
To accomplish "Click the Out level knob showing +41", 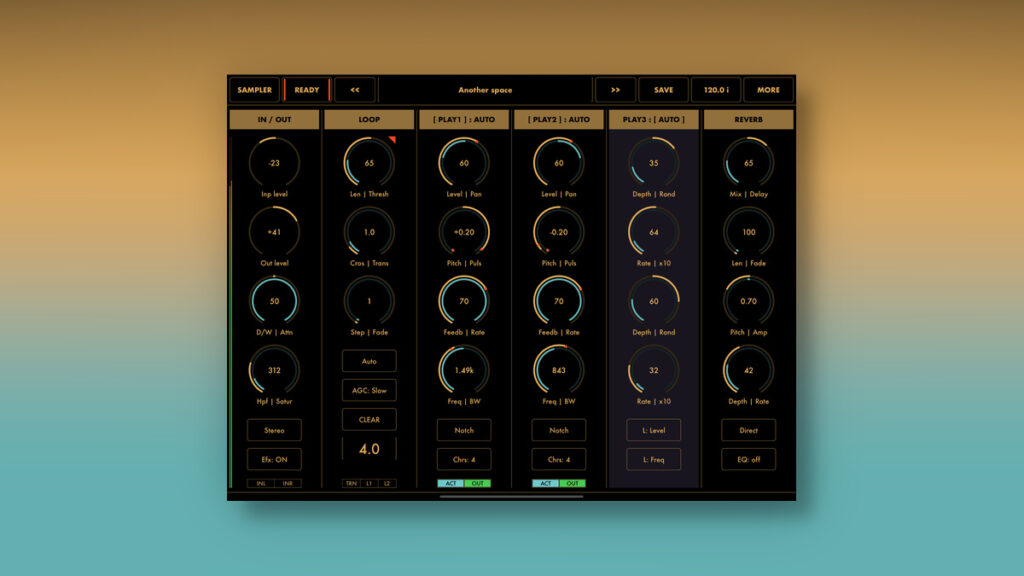I will [274, 232].
